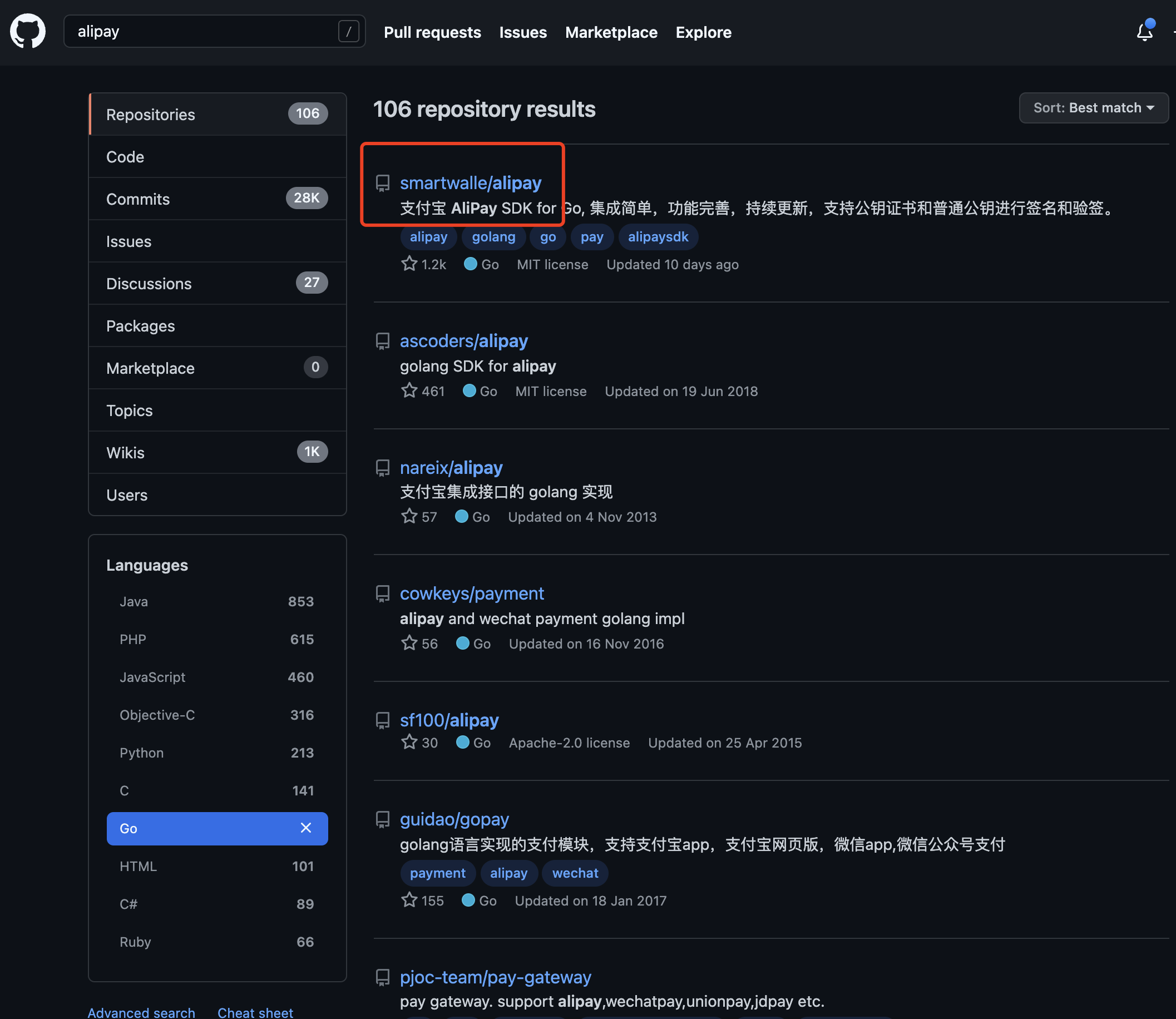Remove the Go language filter with X

pos(306,828)
